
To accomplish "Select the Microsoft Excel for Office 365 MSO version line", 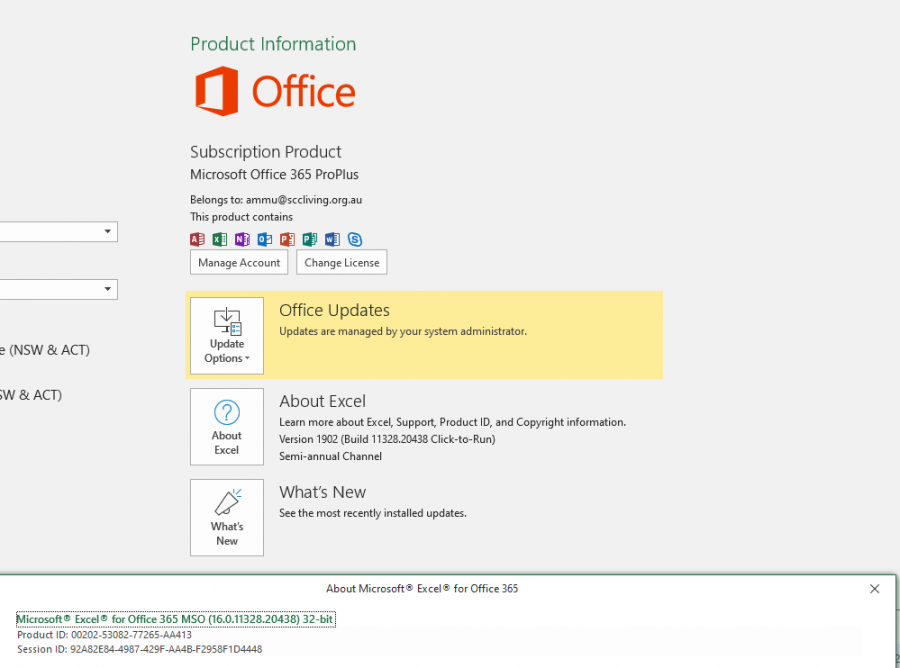I will pyautogui.click(x=176, y=619).
